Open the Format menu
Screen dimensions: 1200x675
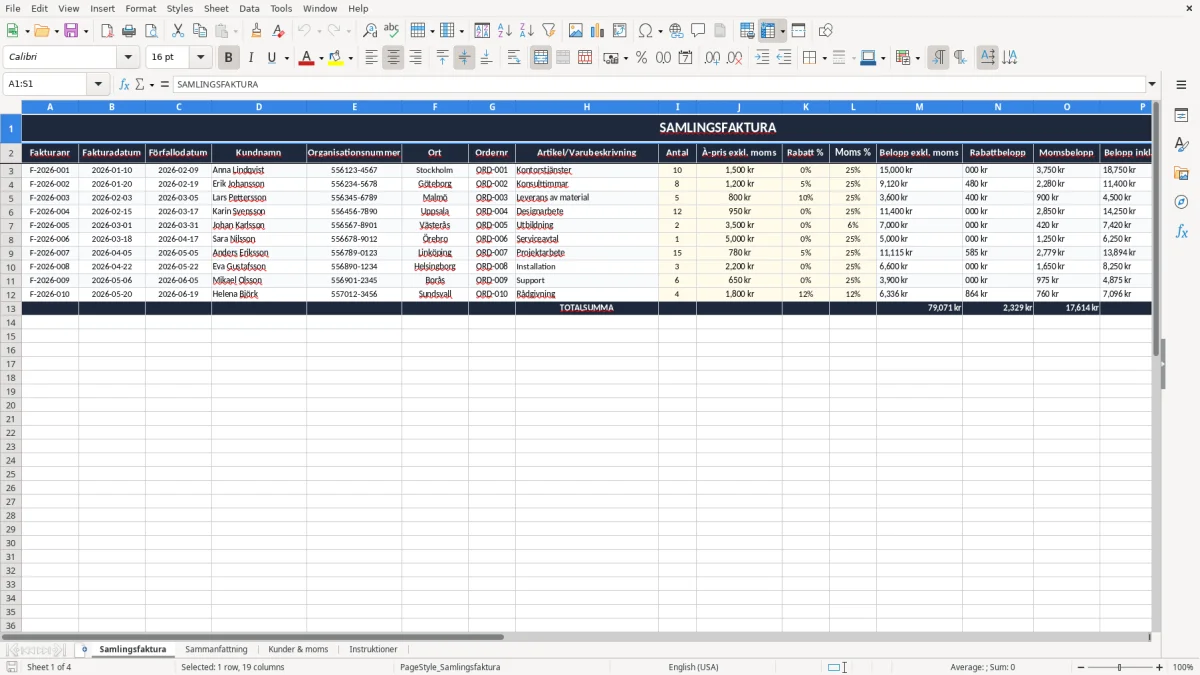pyautogui.click(x=140, y=8)
